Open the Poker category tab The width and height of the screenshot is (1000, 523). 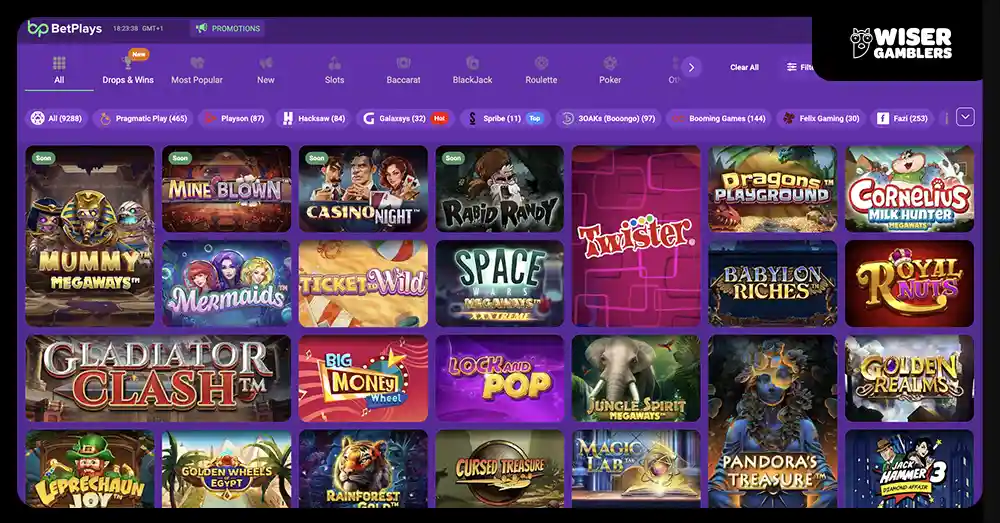[x=610, y=70]
